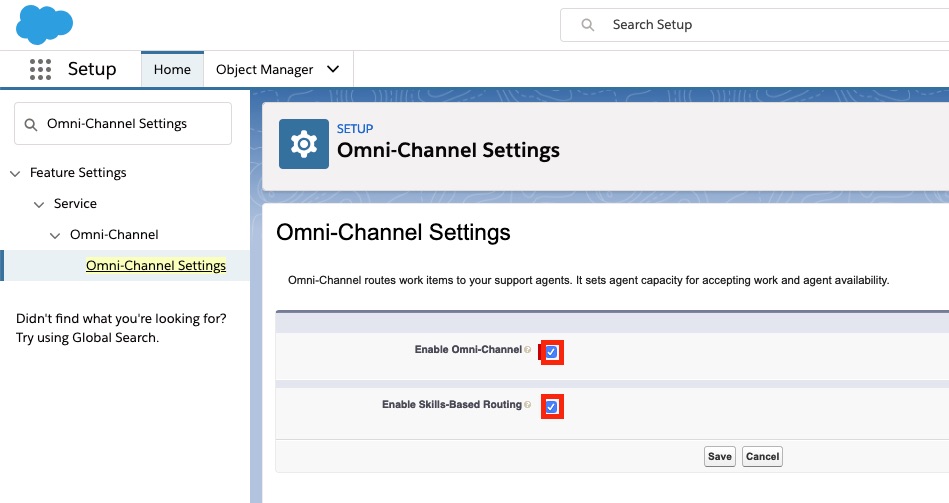Collapse the Omni-Channel tree node

click(55, 235)
